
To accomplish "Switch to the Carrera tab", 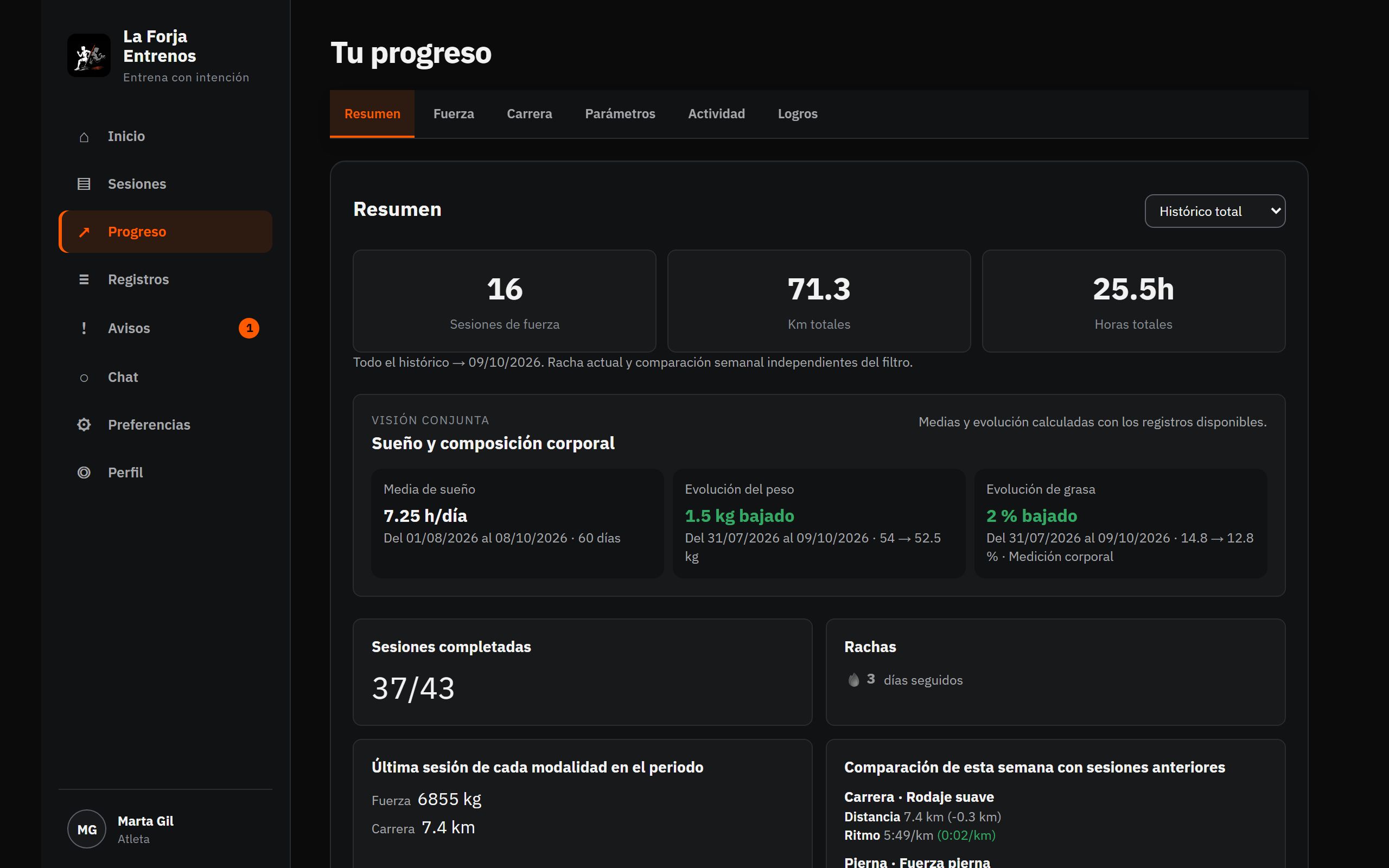I will tap(529, 114).
